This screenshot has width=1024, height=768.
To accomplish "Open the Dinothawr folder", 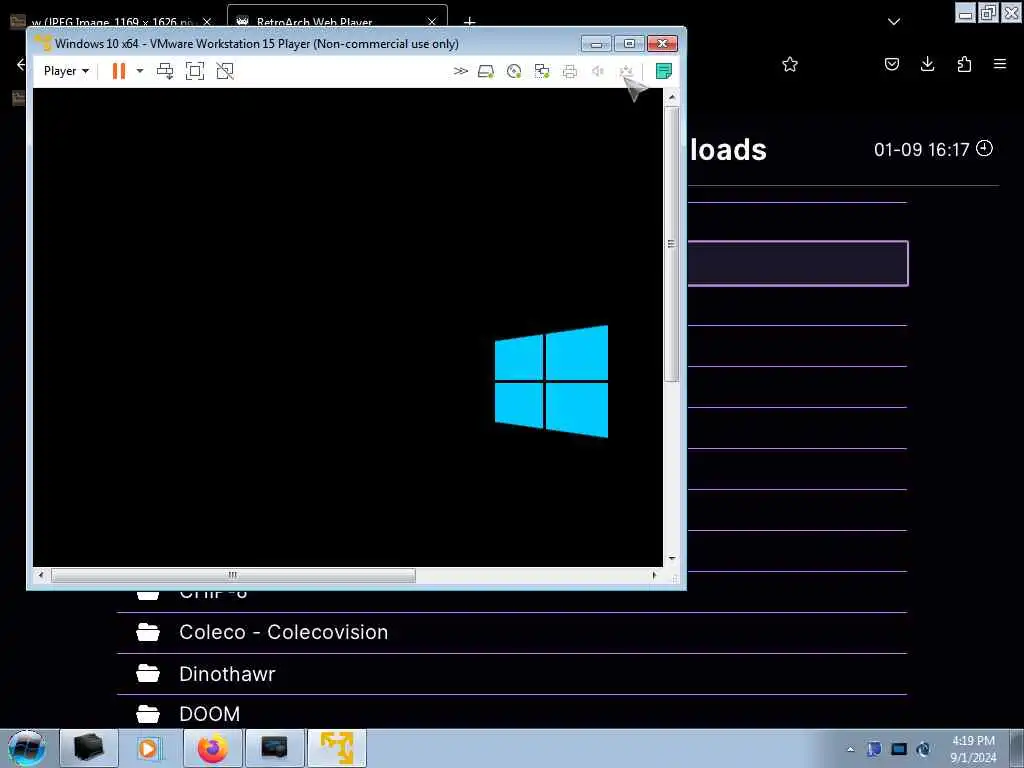I will [511, 673].
